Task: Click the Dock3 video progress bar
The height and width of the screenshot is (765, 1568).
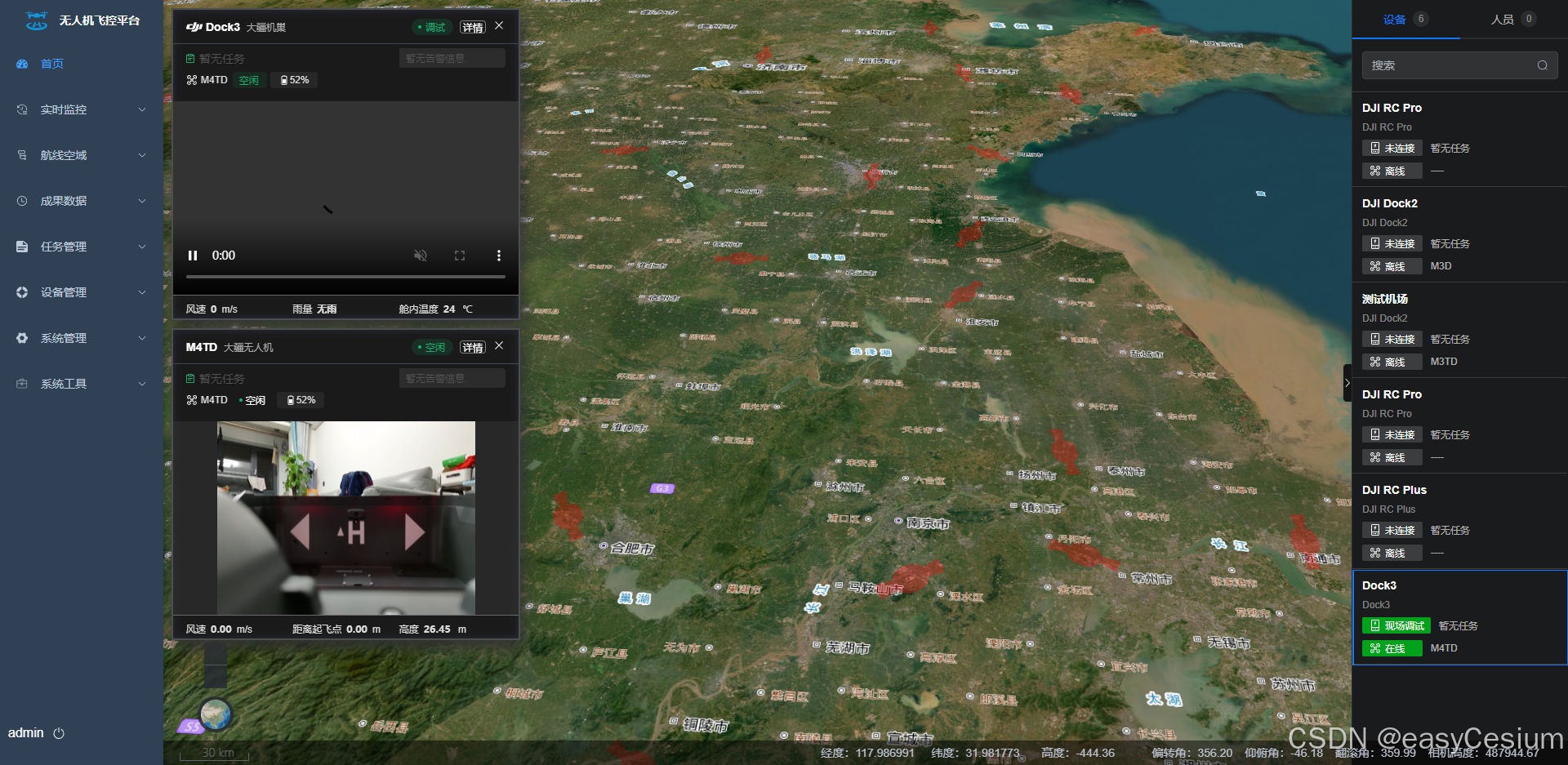Action: 345,277
